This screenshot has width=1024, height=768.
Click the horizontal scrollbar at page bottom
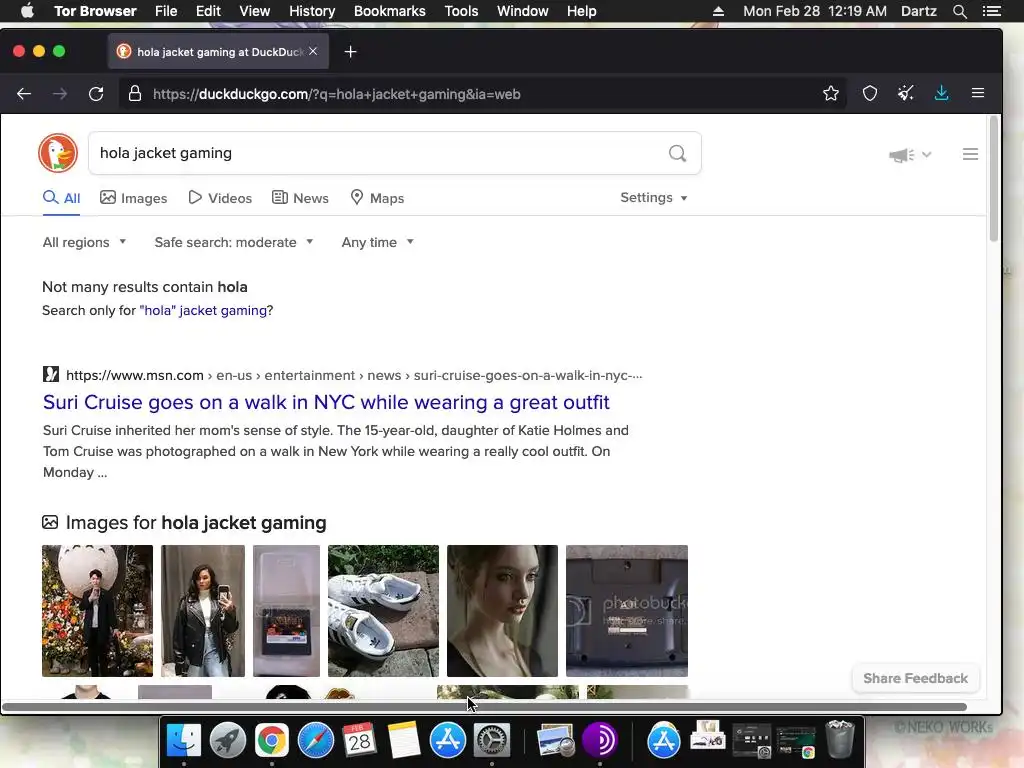point(484,707)
